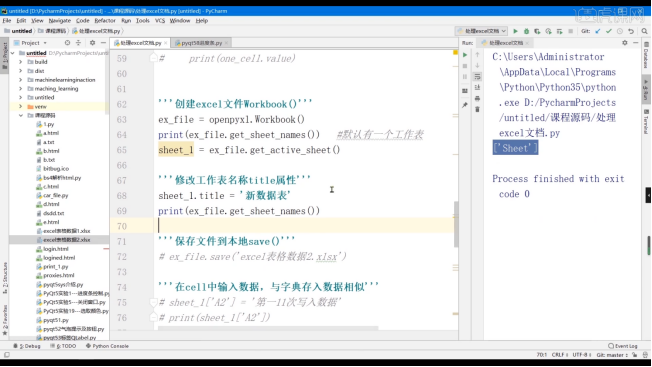This screenshot has height=367, width=652.
Task: Stop the process in the Run panel
Action: click(465, 66)
